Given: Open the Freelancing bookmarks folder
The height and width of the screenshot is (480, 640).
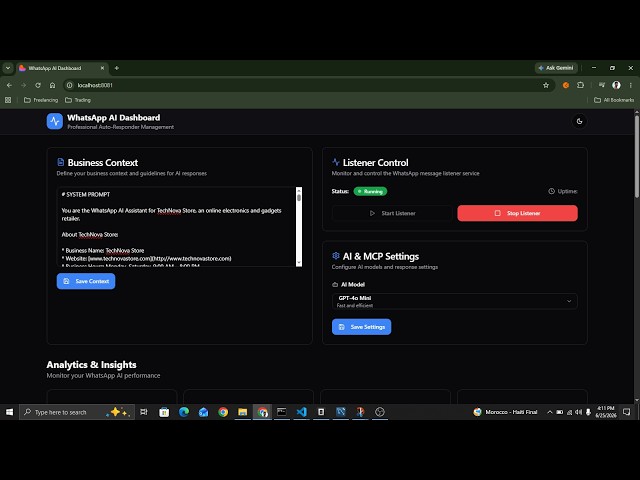Looking at the screenshot, I should tap(41, 100).
